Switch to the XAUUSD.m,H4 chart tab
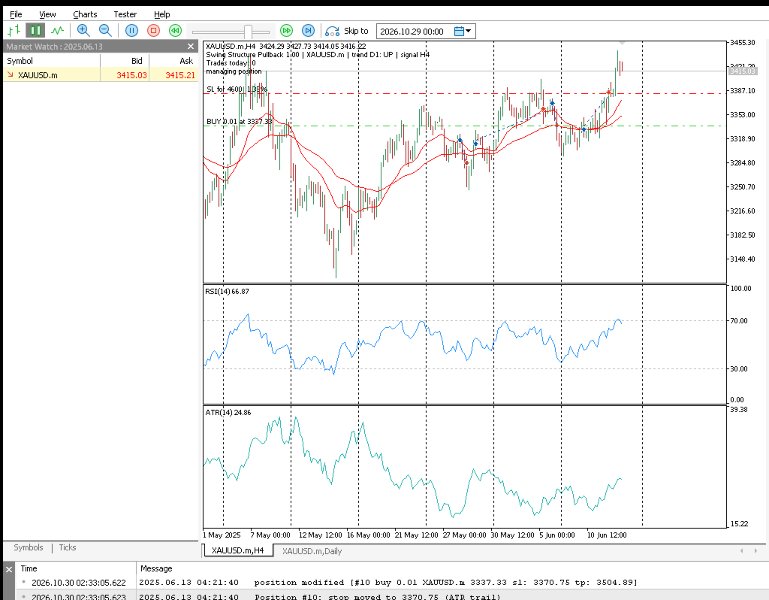 point(237,550)
